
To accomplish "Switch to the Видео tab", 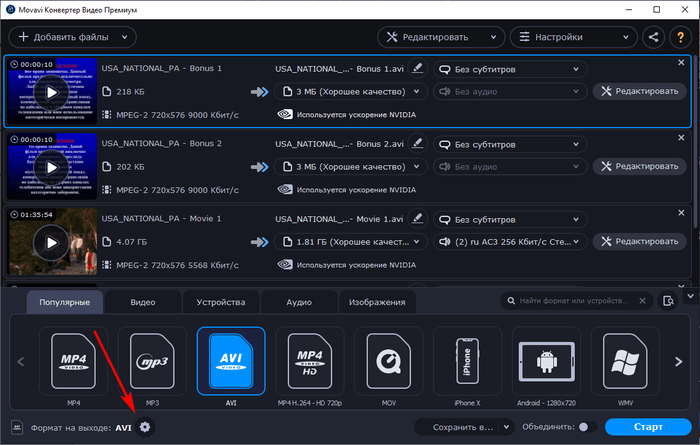I will (143, 302).
